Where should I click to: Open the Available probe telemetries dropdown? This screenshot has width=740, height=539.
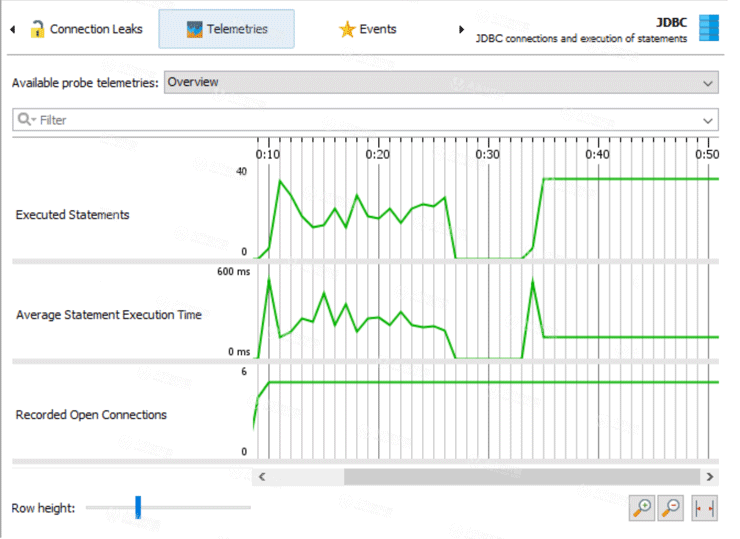tap(441, 83)
